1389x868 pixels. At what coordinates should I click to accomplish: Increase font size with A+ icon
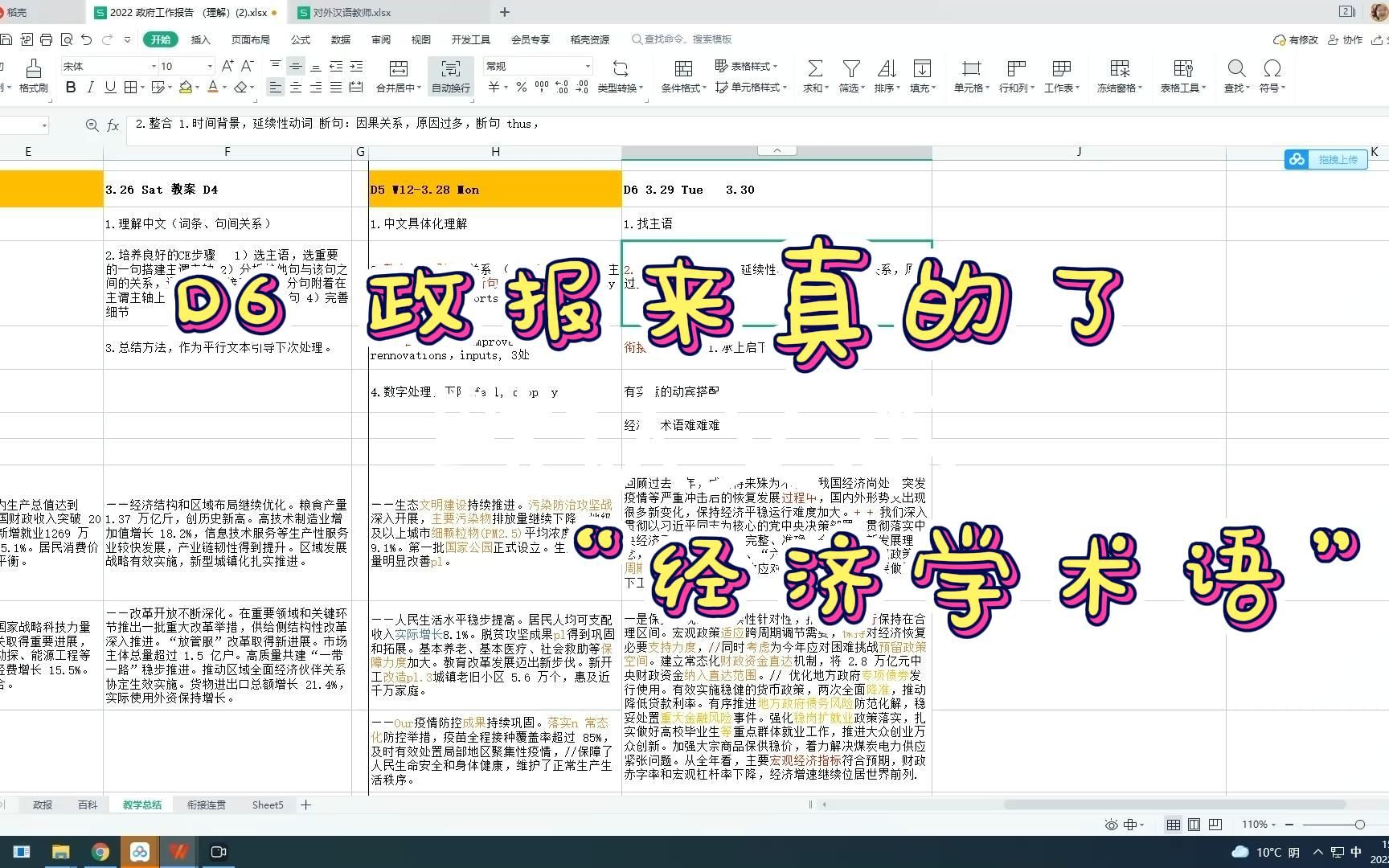click(x=227, y=66)
